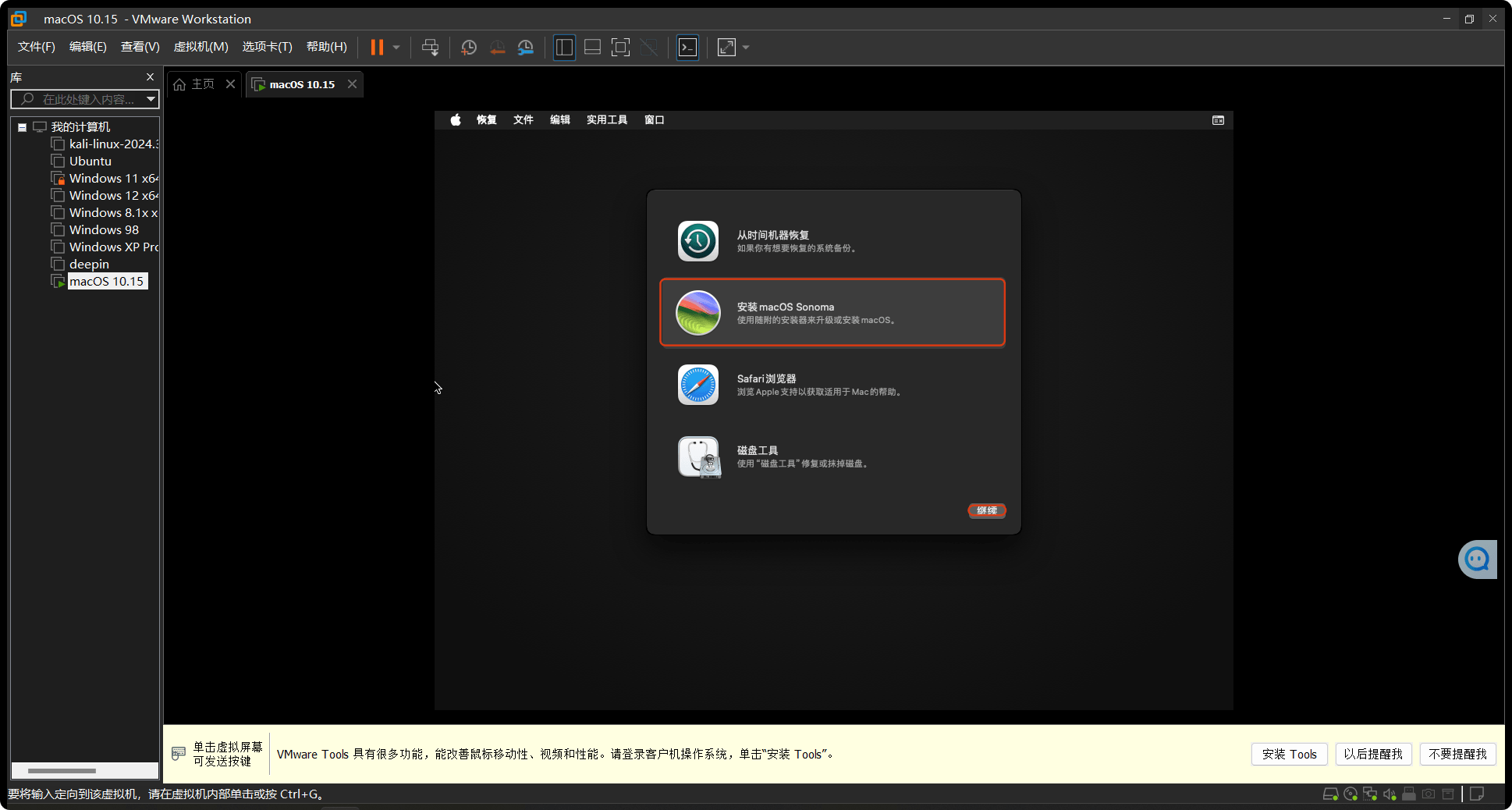Click the virtual machine camera snapshot icon
Image resolution: width=1512 pixels, height=810 pixels.
[x=1428, y=794]
